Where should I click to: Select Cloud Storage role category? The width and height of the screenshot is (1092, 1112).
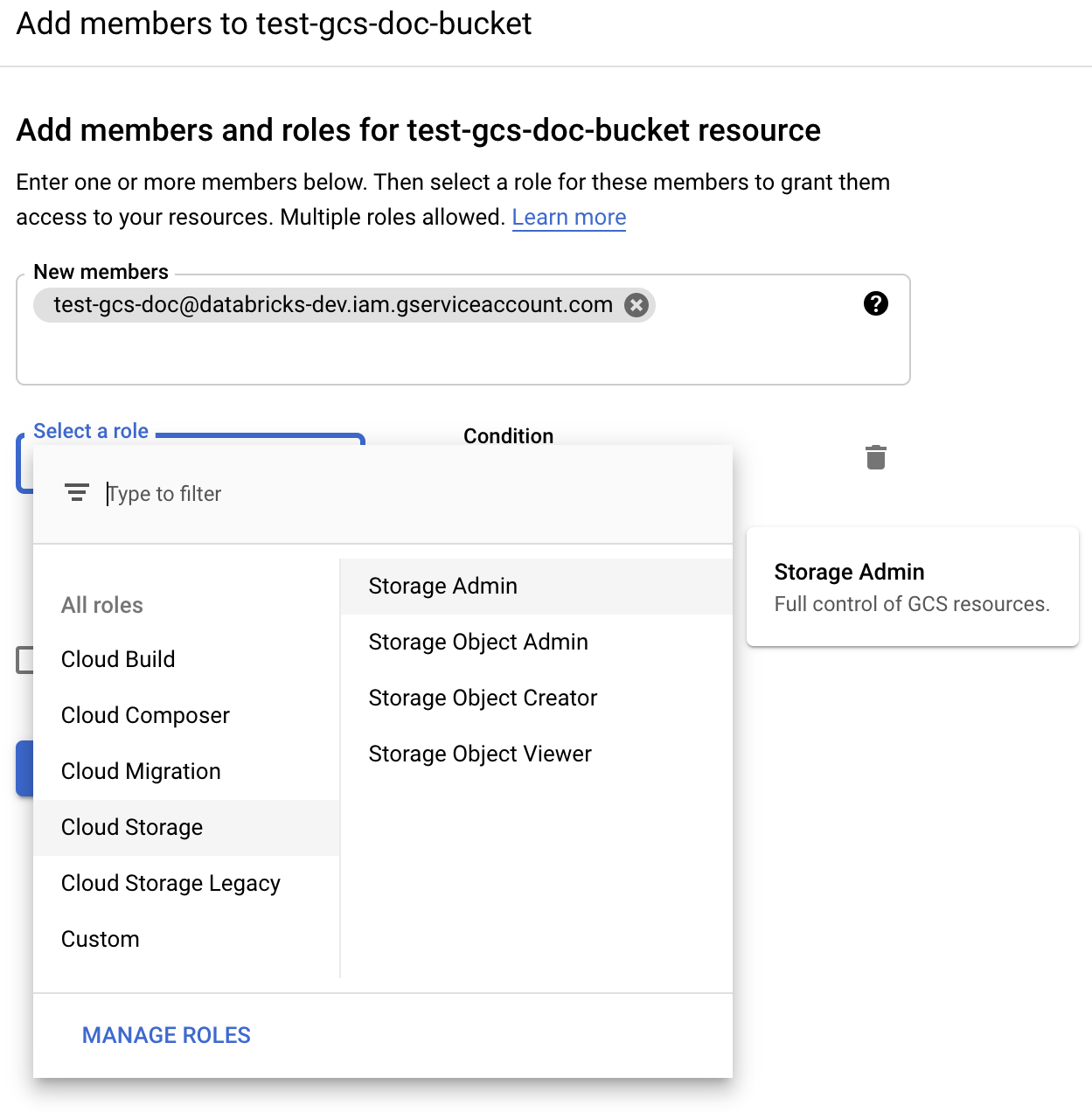point(131,827)
